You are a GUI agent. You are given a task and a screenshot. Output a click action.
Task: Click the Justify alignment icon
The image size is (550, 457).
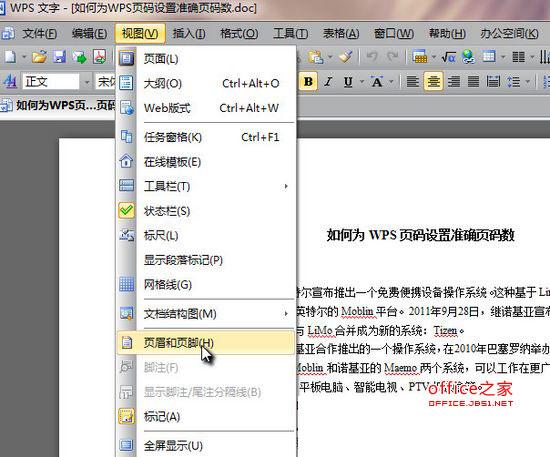click(x=474, y=82)
